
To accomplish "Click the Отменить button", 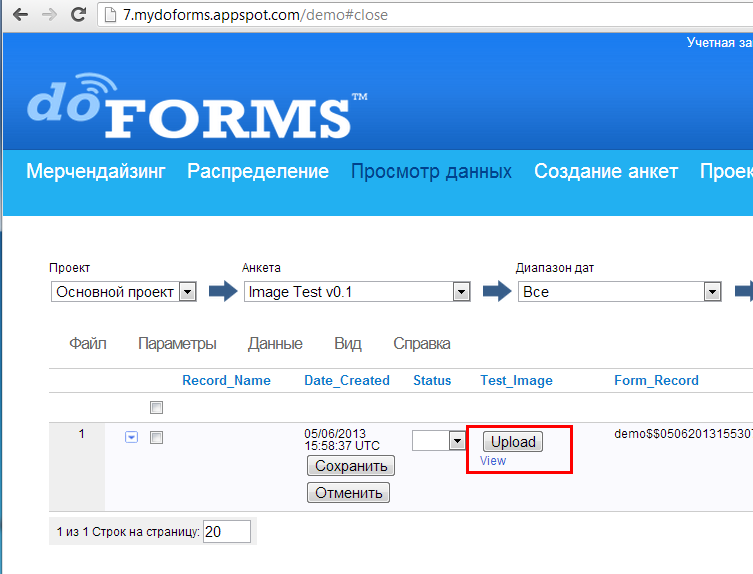I will pyautogui.click(x=348, y=493).
